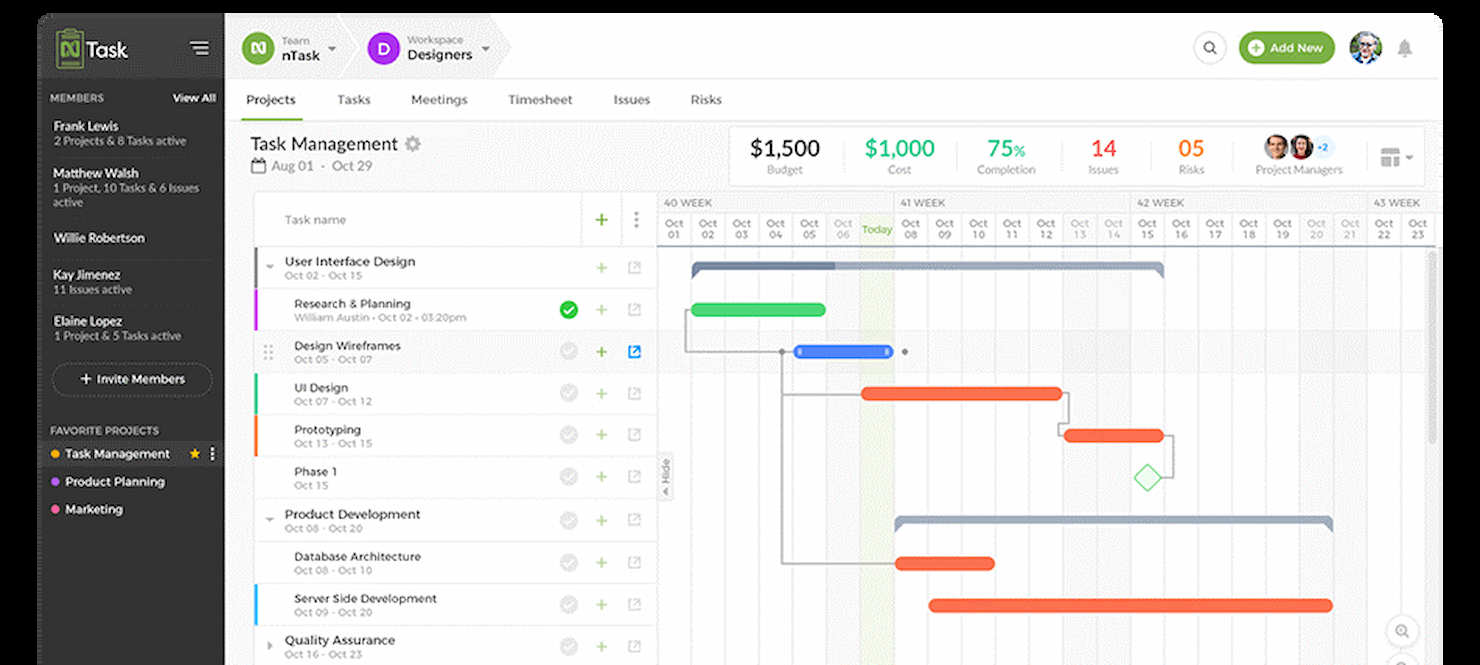Open the Timesheet tab
1480x665 pixels.
tap(540, 100)
